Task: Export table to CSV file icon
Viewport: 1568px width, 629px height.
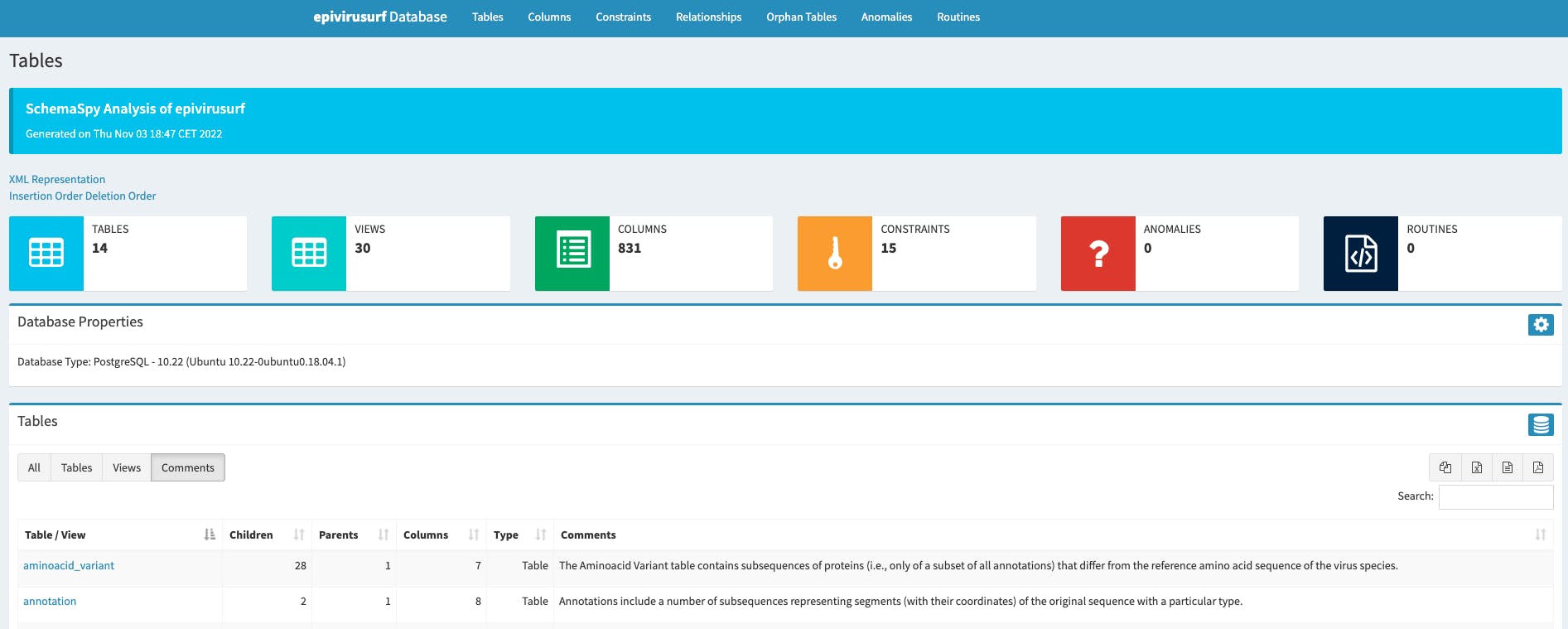Action: [x=1508, y=467]
